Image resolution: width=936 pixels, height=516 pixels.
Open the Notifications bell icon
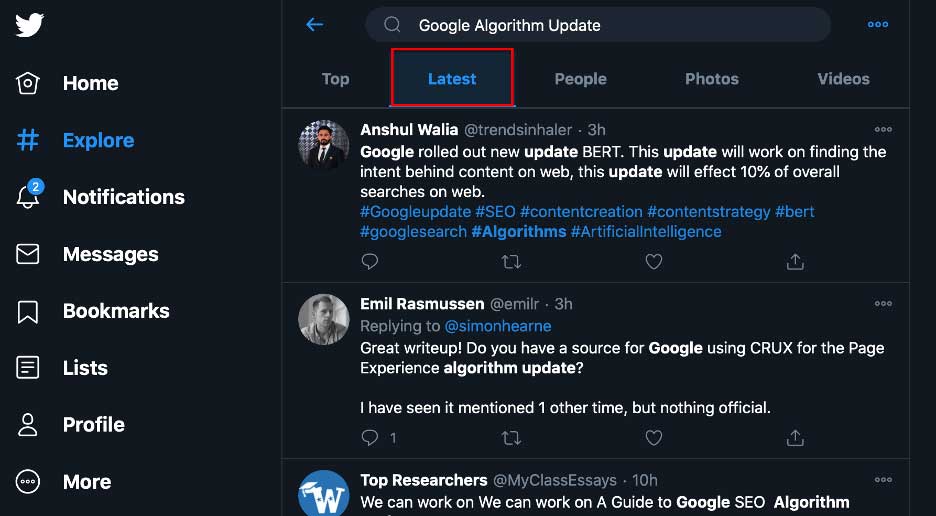click(x=28, y=195)
